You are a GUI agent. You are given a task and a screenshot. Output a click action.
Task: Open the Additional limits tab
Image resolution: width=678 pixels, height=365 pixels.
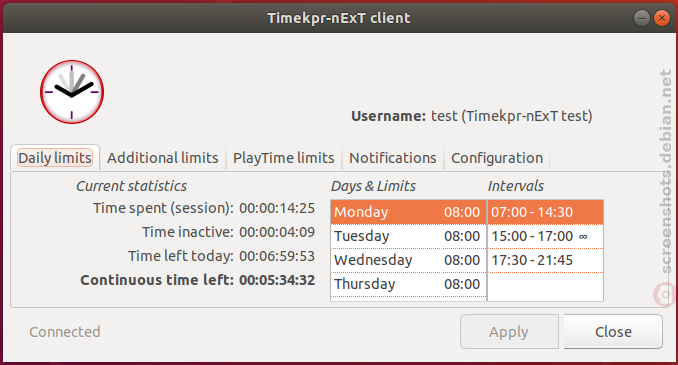coord(163,158)
